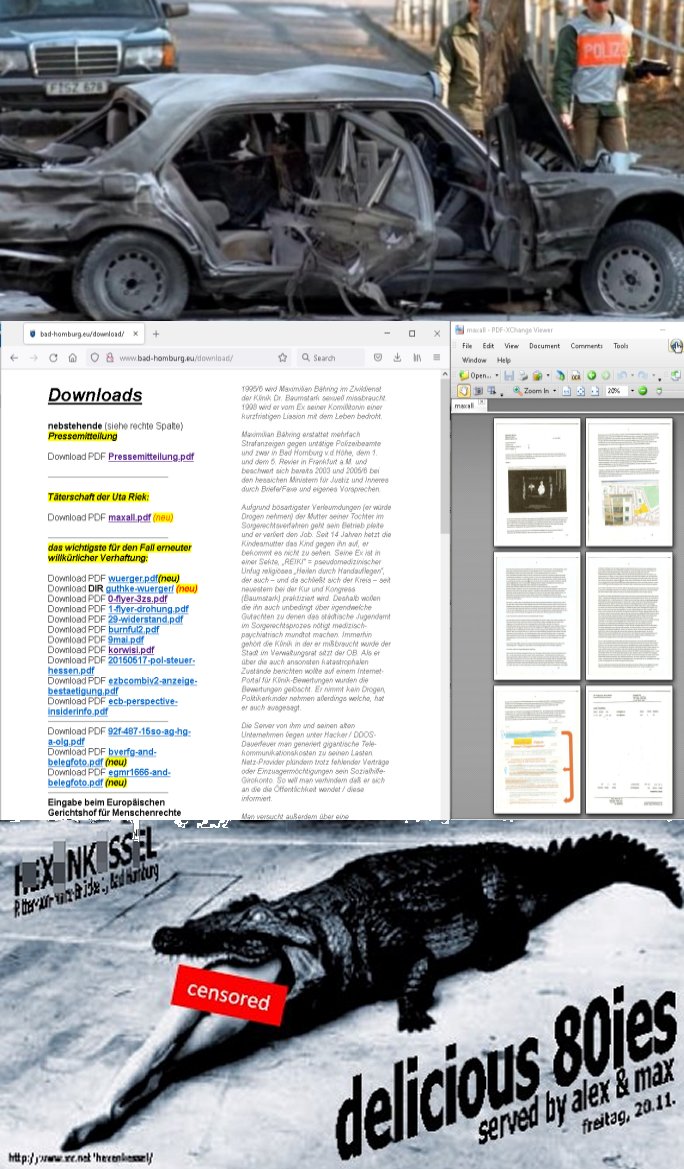Open the guthke-wuerger/ directory link
The height and width of the screenshot is (1169, 684).
[x=139, y=589]
